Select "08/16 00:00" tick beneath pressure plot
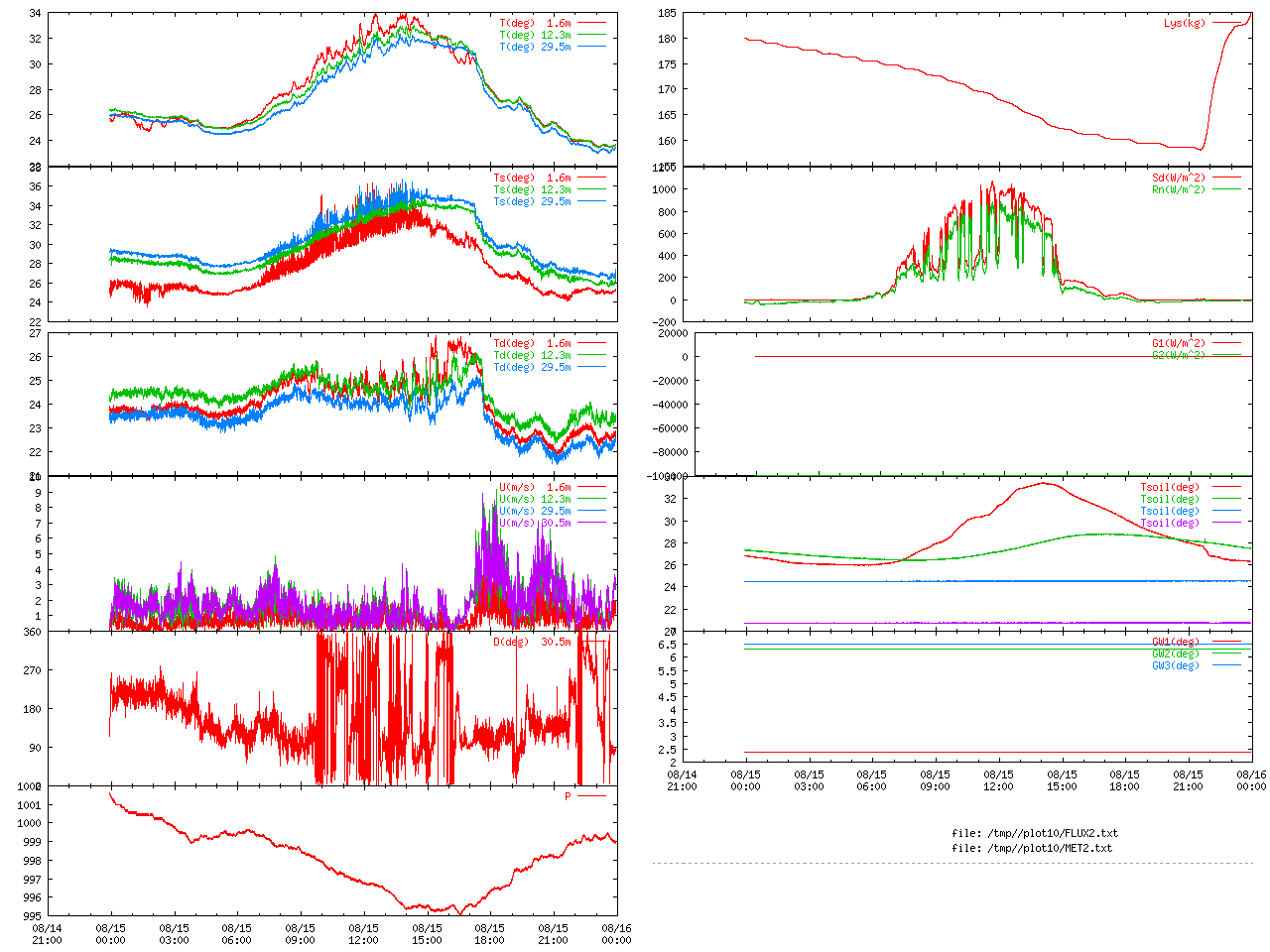This screenshot has width=1270, height=952. click(x=616, y=934)
